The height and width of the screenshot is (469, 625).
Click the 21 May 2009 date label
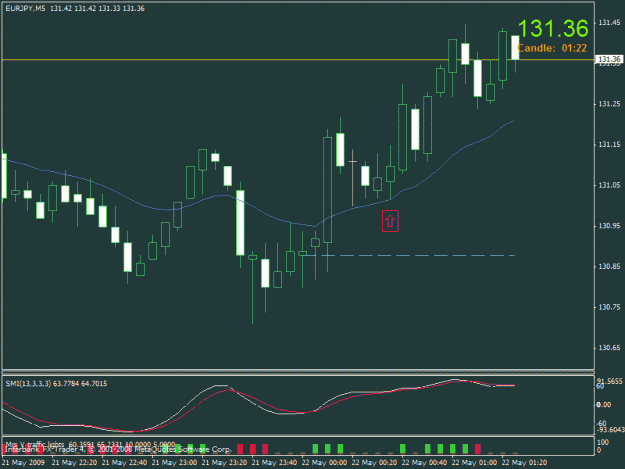(24, 463)
